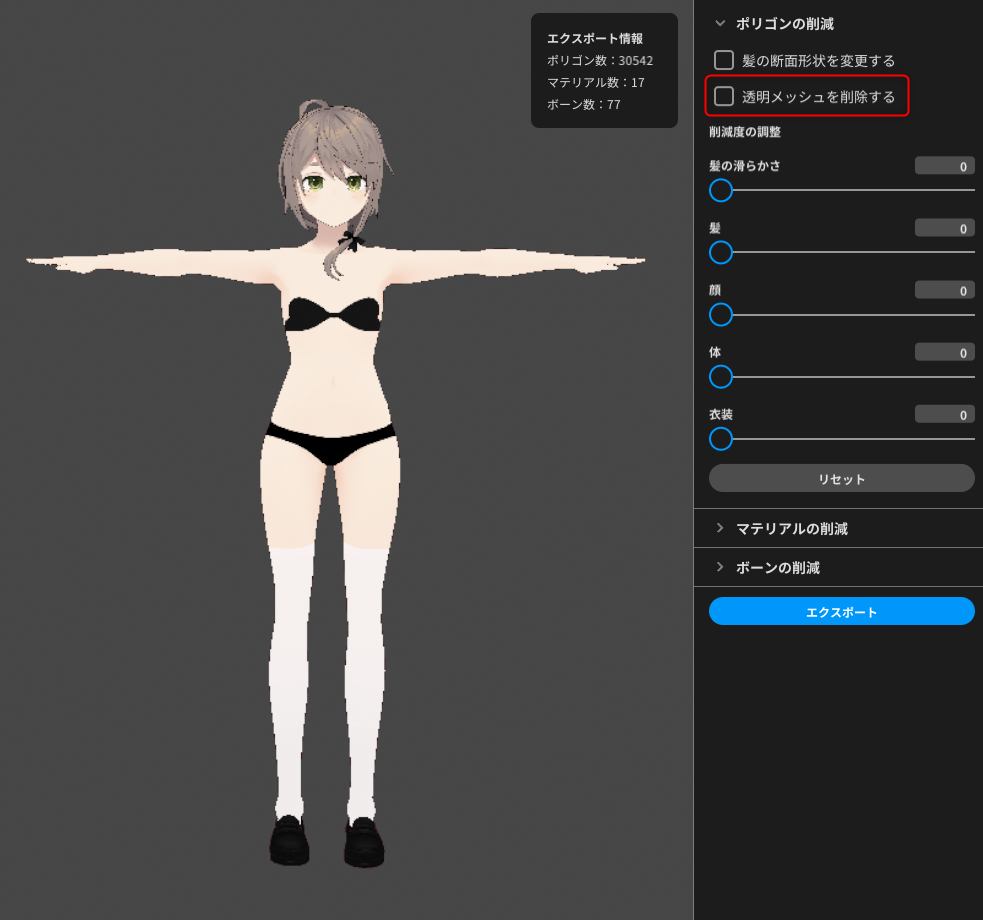Select the 髪の滑らかさ slider handle

click(x=721, y=190)
